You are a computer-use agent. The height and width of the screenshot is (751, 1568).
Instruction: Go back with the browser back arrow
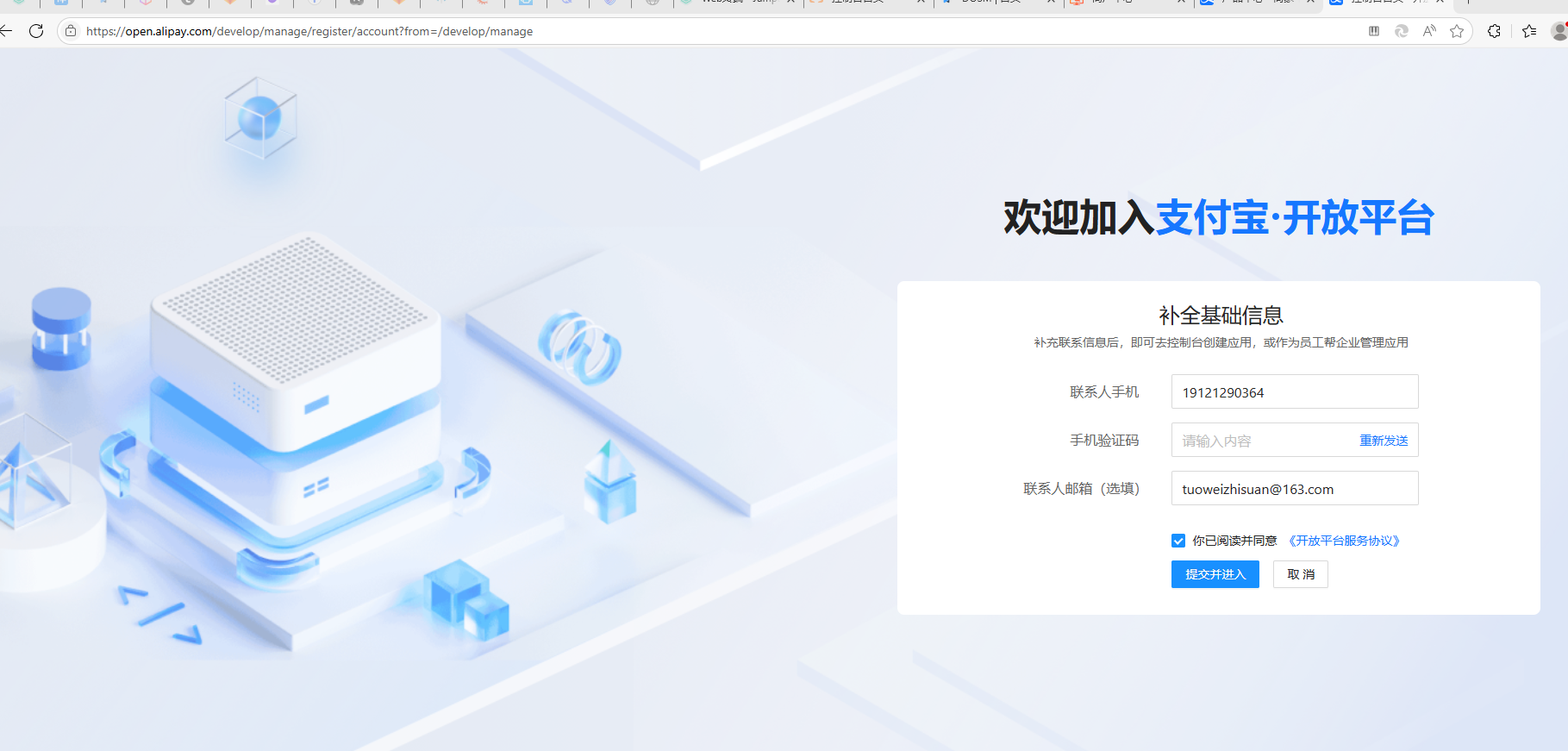coord(5,31)
